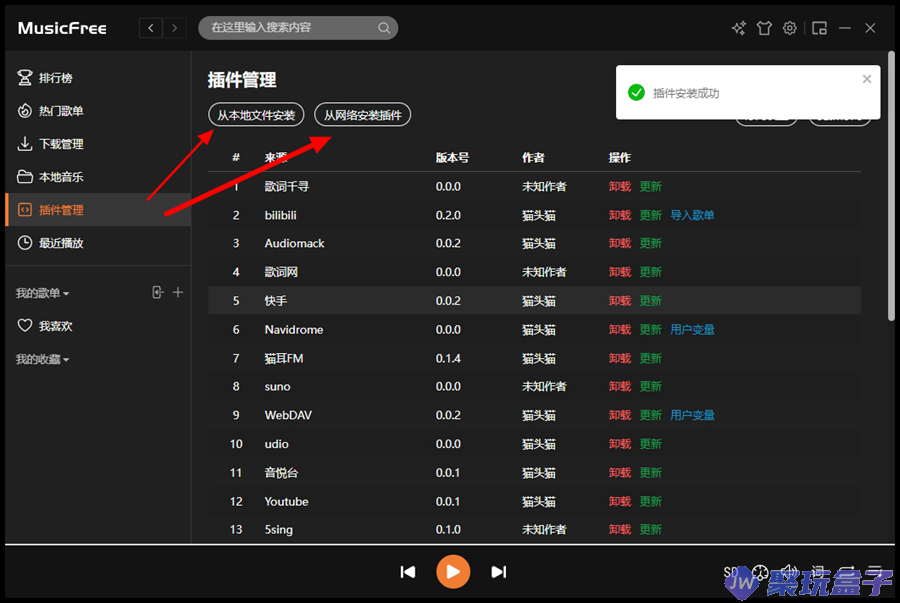900x603 pixels.
Task: Click 从本地文件安装 button
Action: 256,115
